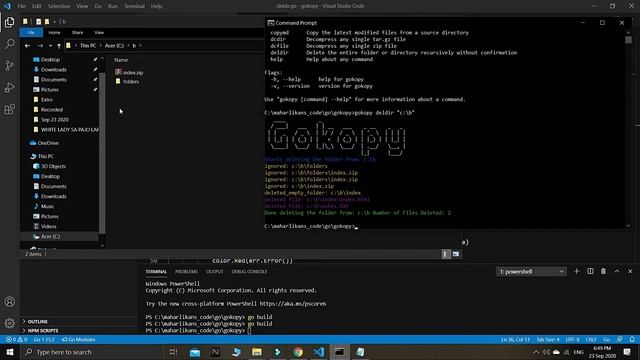Open the Extensions view
The image size is (640, 360).
click(9, 109)
